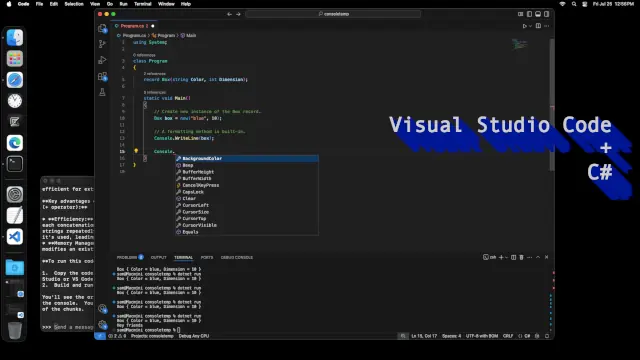The width and height of the screenshot is (640, 360).
Task: Kill the terminal with trash icon
Action: click(x=521, y=258)
